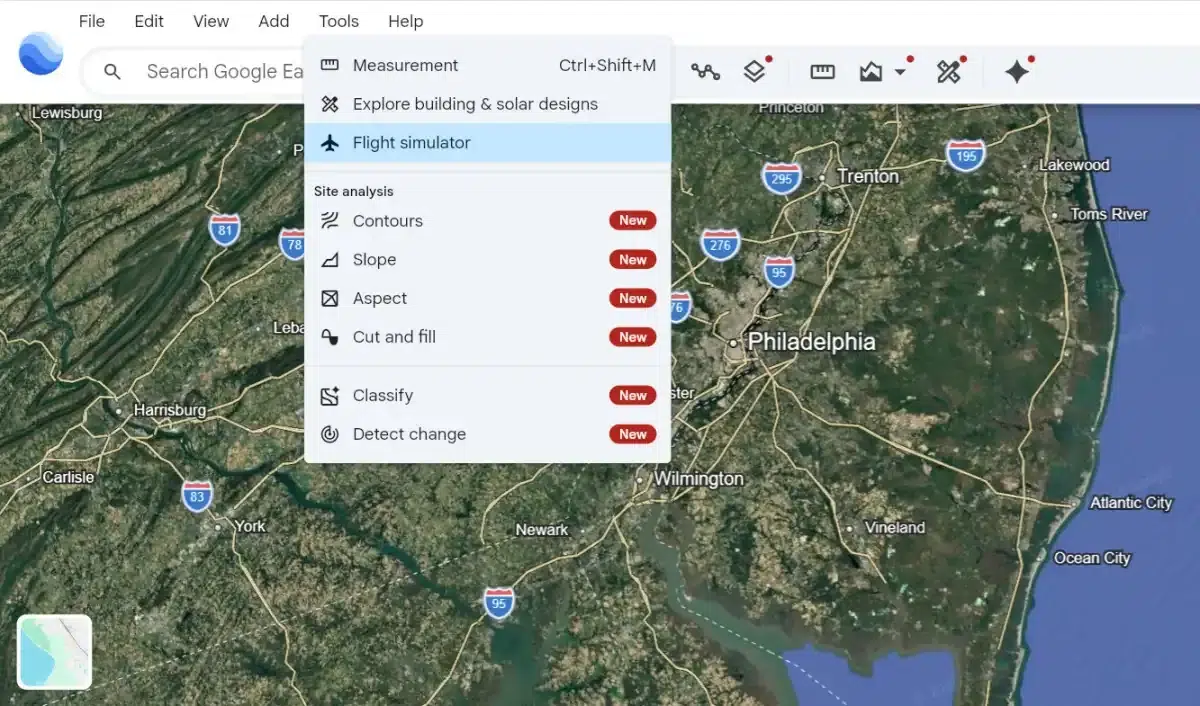Click the Philadelphia city label
This screenshot has height=706, width=1200.
812,342
